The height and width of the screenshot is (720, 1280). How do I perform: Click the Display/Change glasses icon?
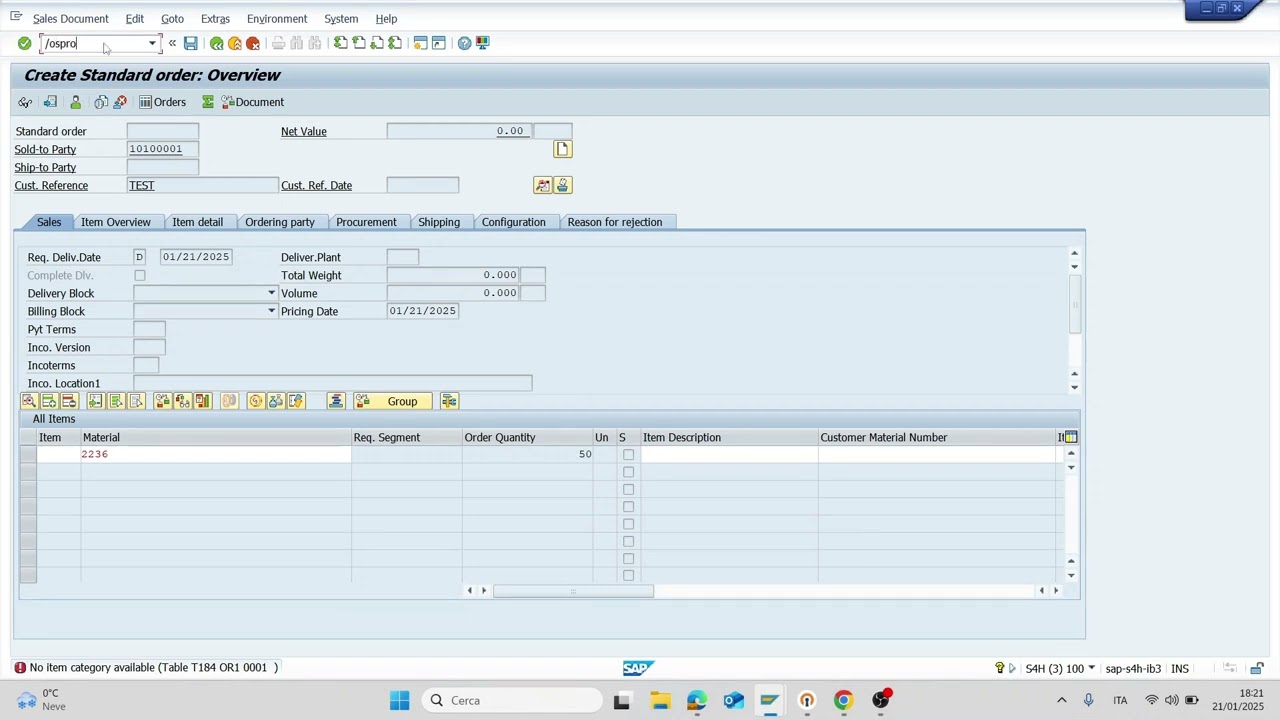coord(25,102)
